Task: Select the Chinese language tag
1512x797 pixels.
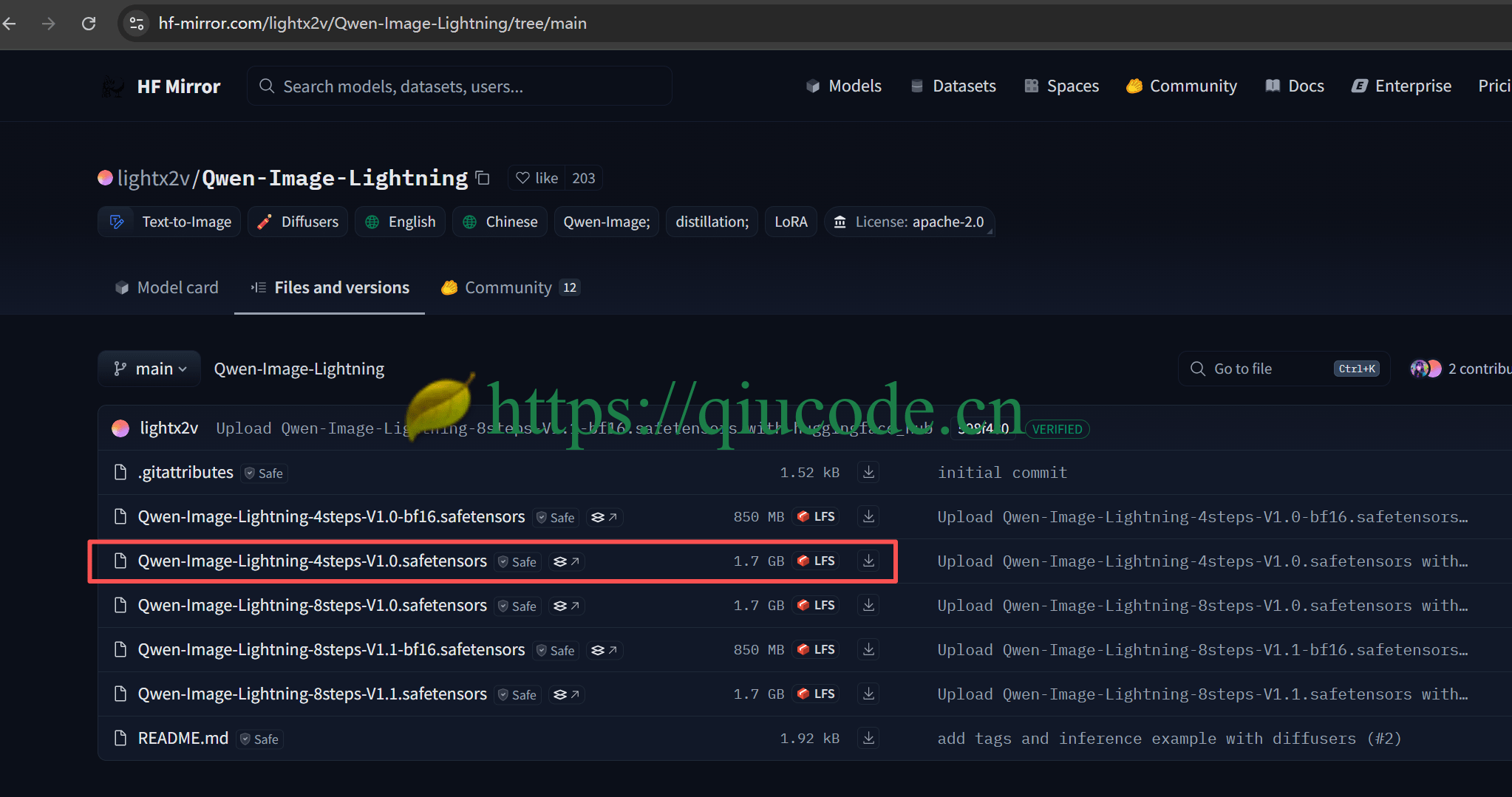Action: [500, 222]
